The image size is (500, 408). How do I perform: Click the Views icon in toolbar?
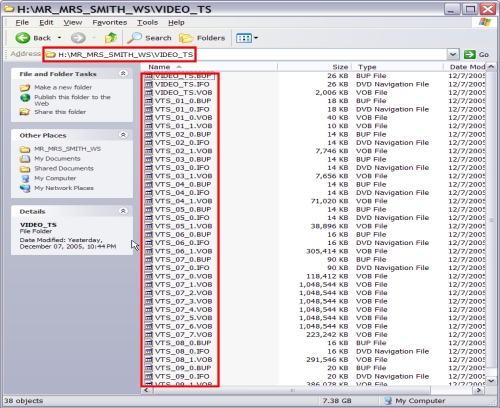coord(244,38)
